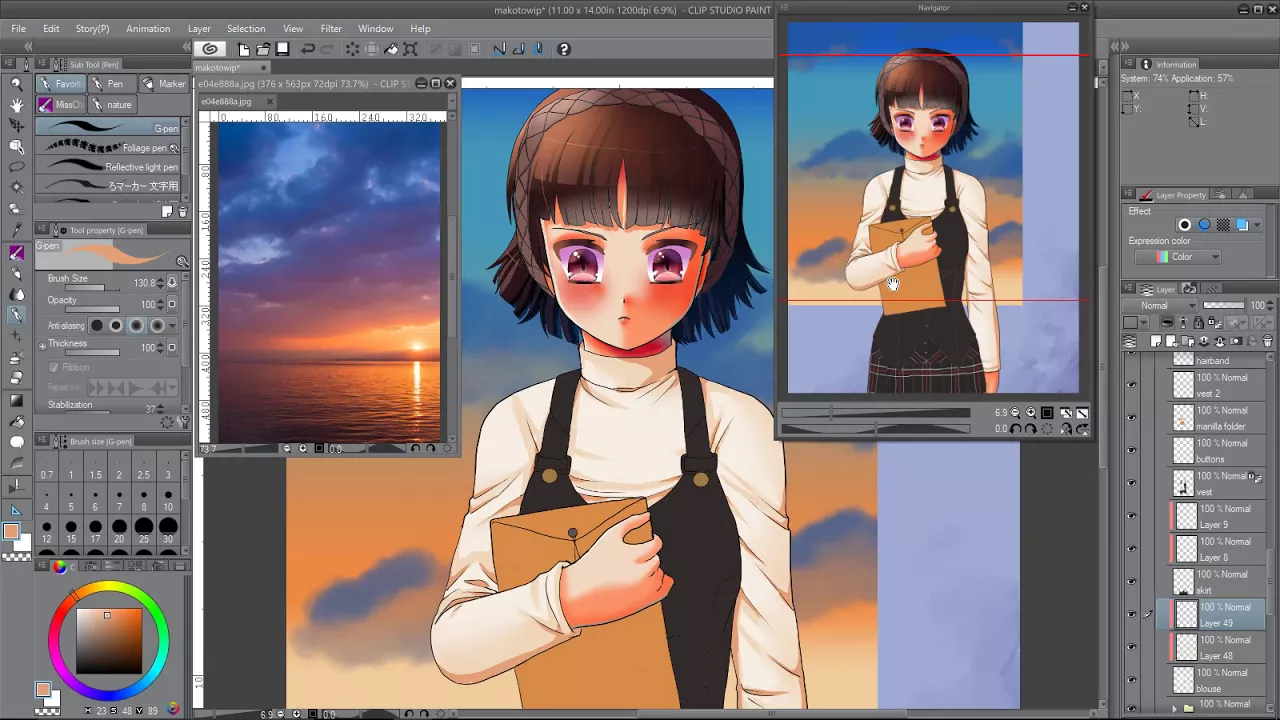Select the Zoom magnifier tool

(17, 84)
